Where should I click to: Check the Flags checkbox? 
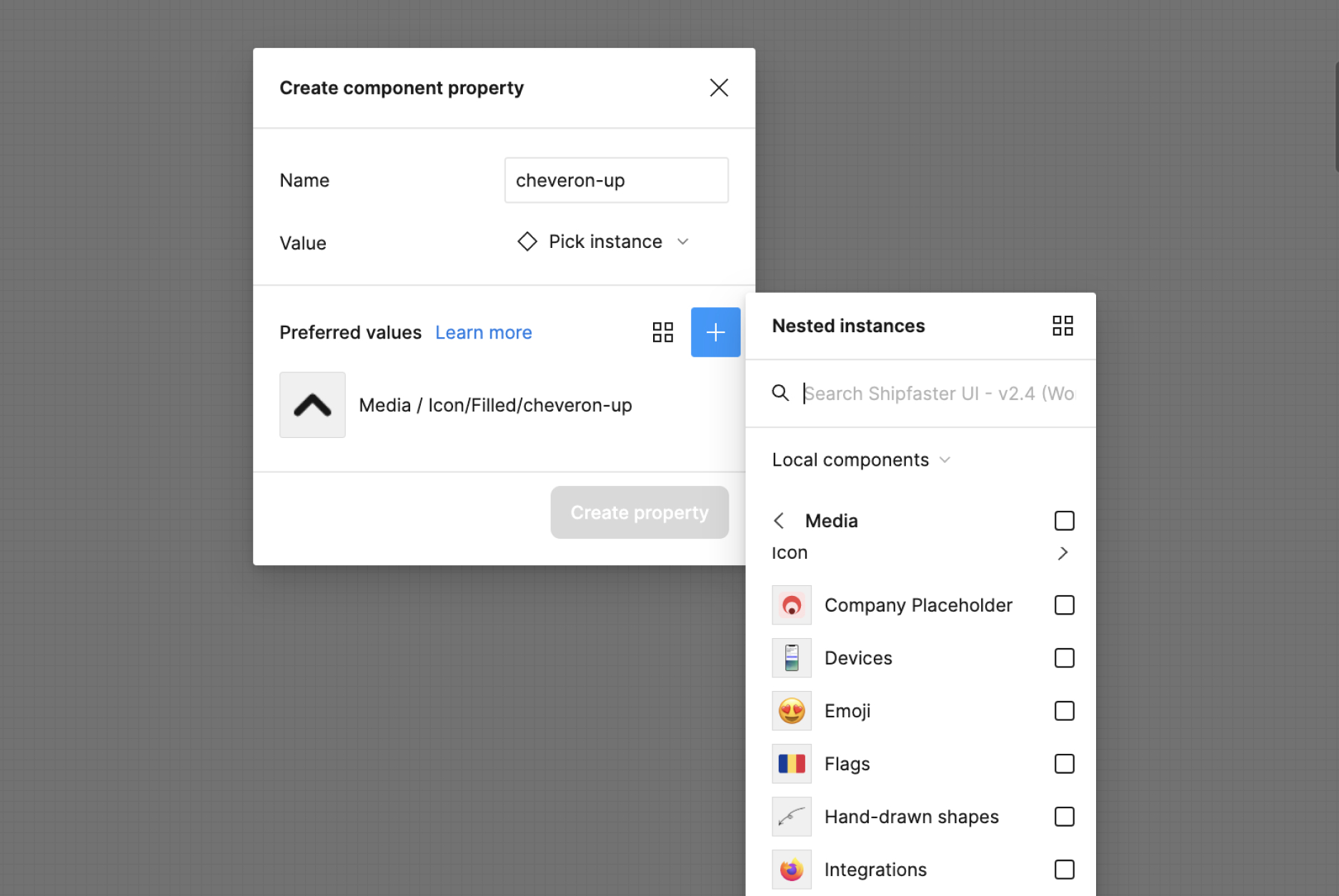[1064, 764]
